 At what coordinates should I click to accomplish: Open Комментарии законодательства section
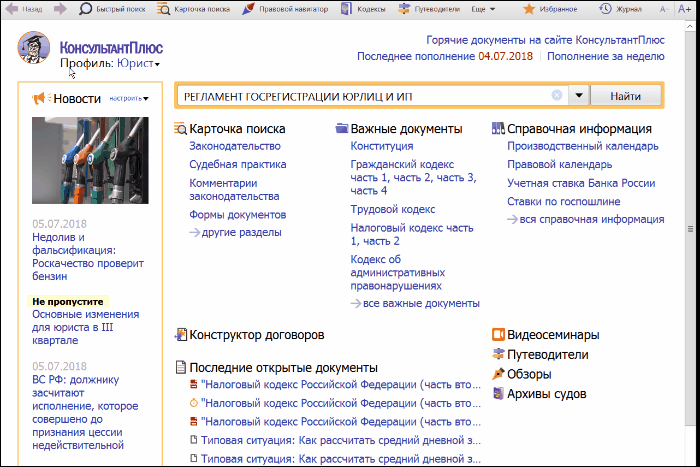pyautogui.click(x=234, y=190)
